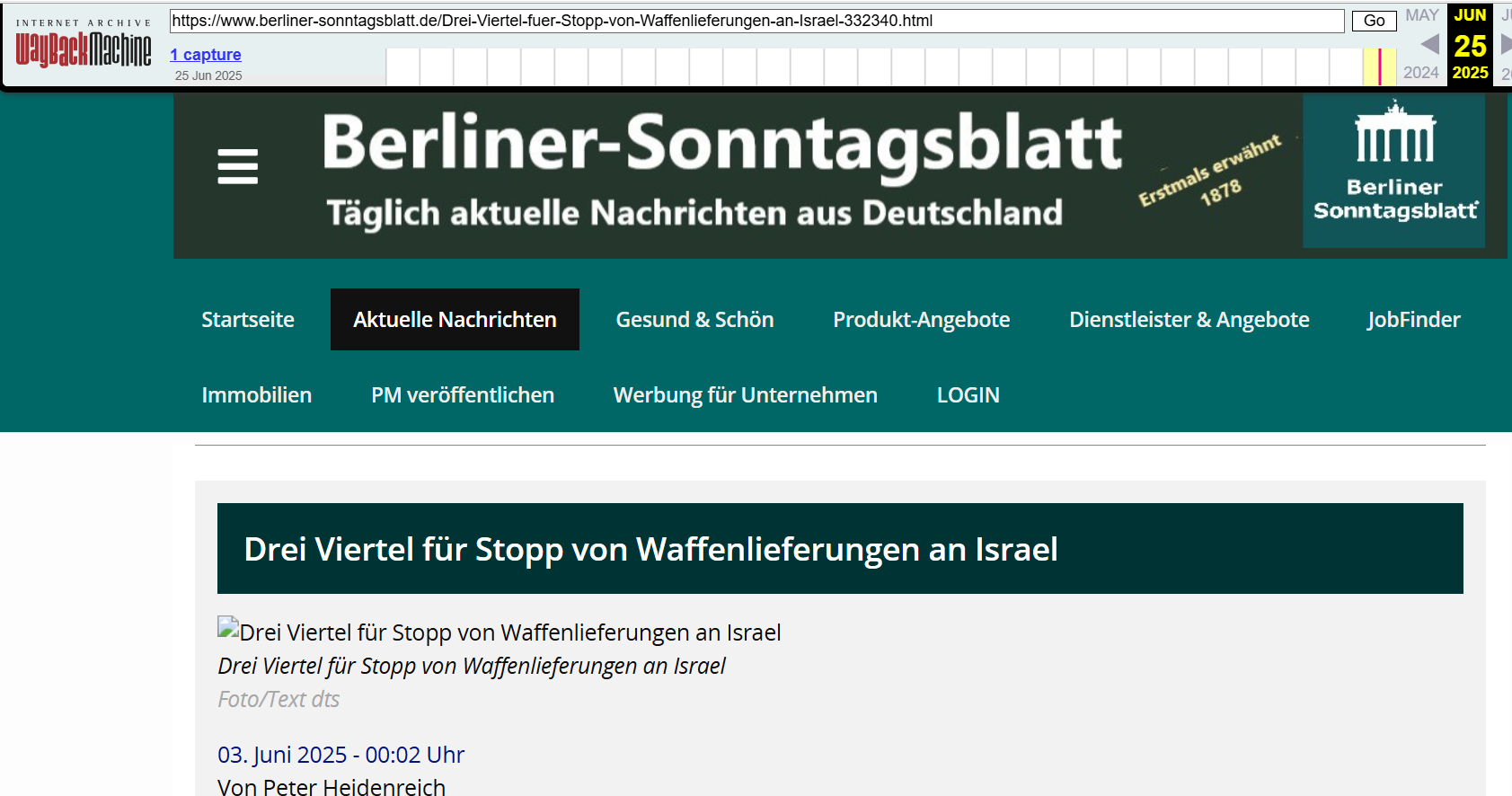Click the tagline Täglich aktuelle Nachrichten
This screenshot has width=1512, height=796.
[x=694, y=213]
